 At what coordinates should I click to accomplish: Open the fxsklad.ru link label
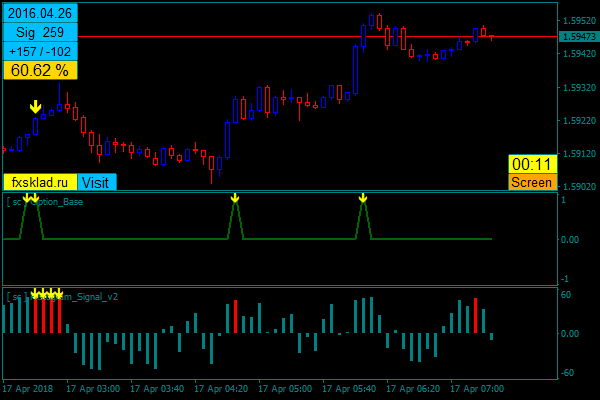click(x=40, y=182)
